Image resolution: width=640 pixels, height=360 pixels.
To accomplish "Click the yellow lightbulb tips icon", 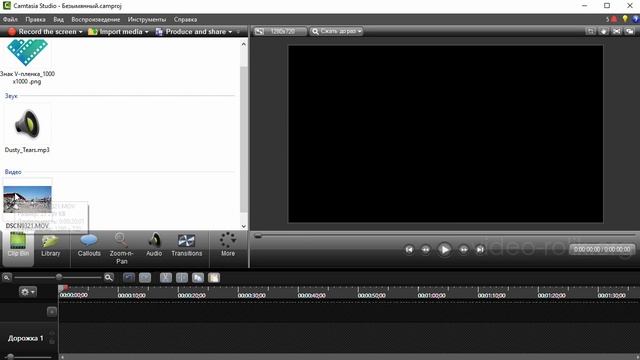I will pyautogui.click(x=625, y=19).
